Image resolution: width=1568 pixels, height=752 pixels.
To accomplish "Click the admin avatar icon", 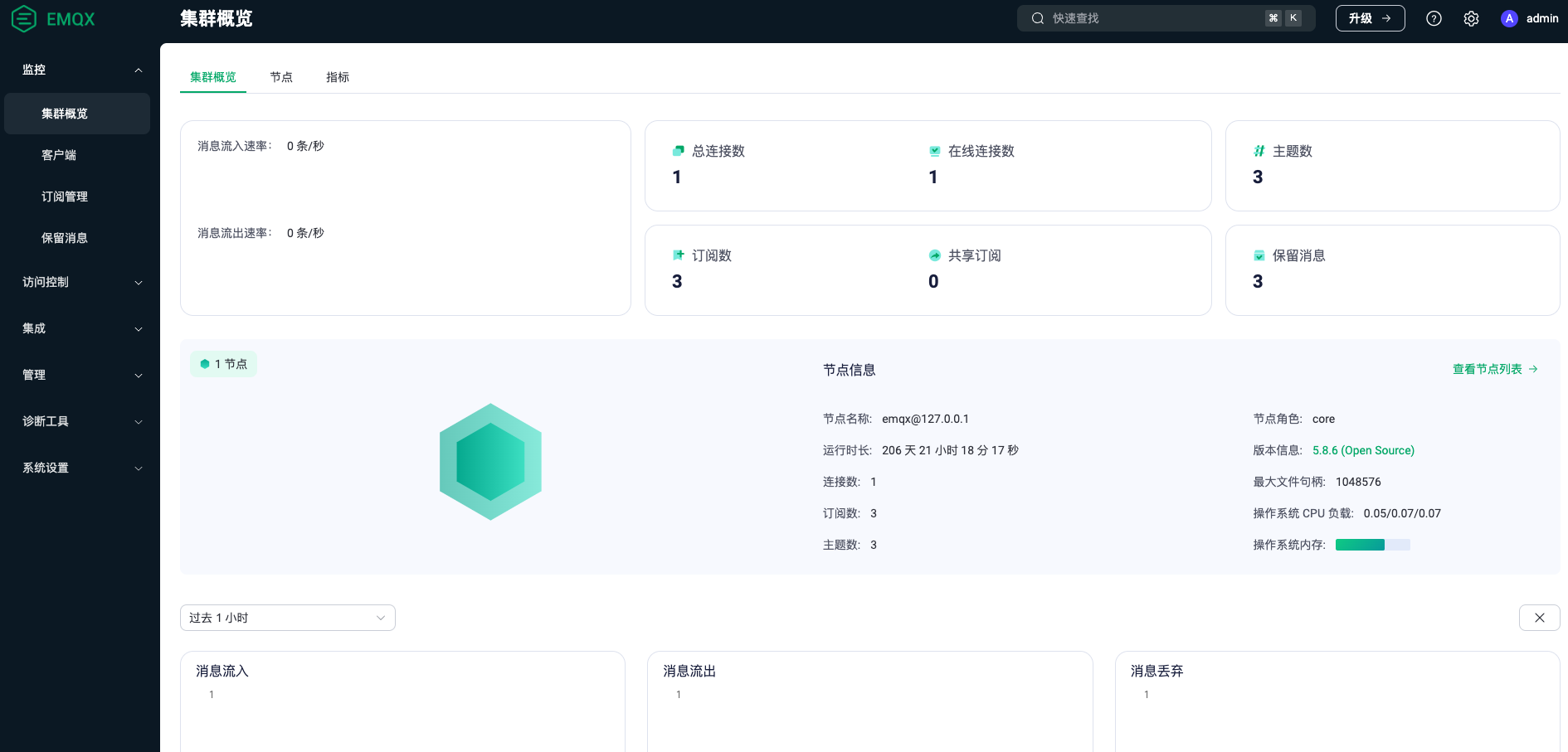I will pyautogui.click(x=1509, y=18).
